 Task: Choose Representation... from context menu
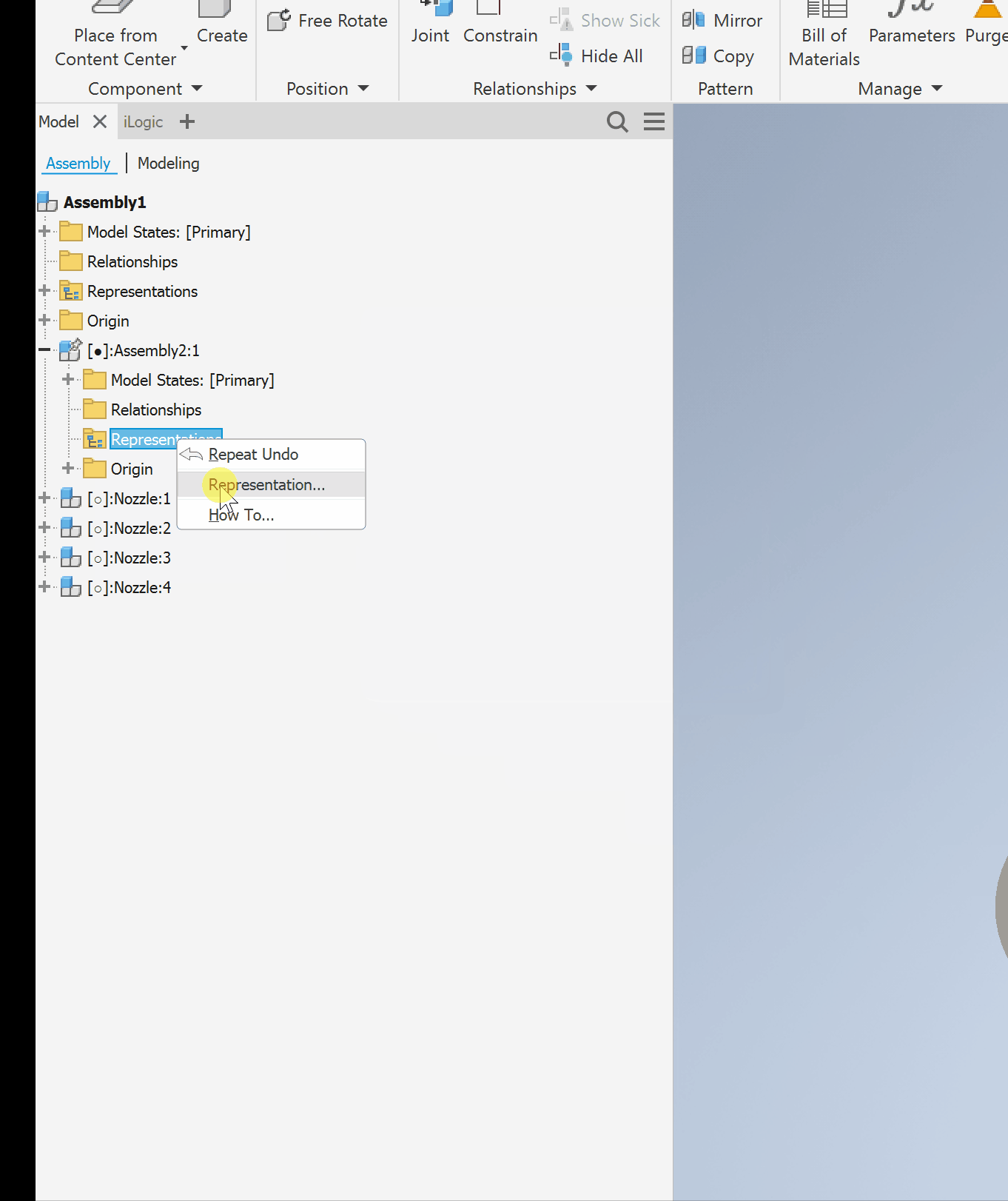tap(271, 485)
